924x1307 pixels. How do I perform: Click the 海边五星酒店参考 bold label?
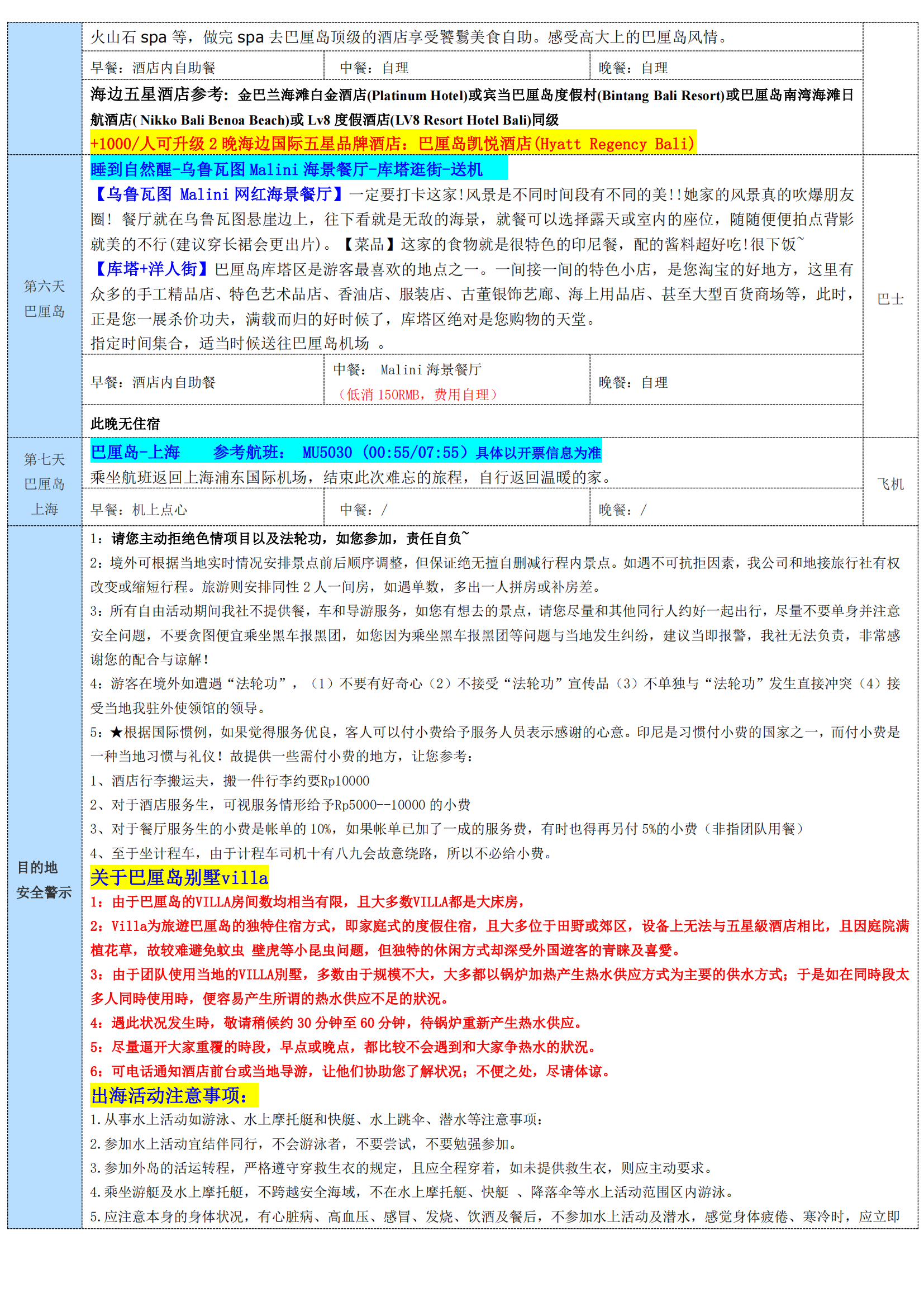point(159,94)
